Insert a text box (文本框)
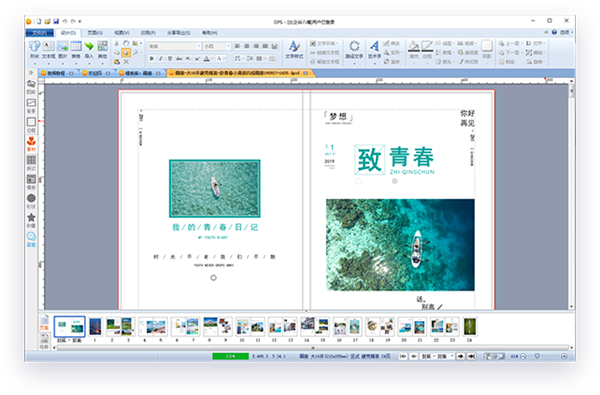 coord(49,50)
